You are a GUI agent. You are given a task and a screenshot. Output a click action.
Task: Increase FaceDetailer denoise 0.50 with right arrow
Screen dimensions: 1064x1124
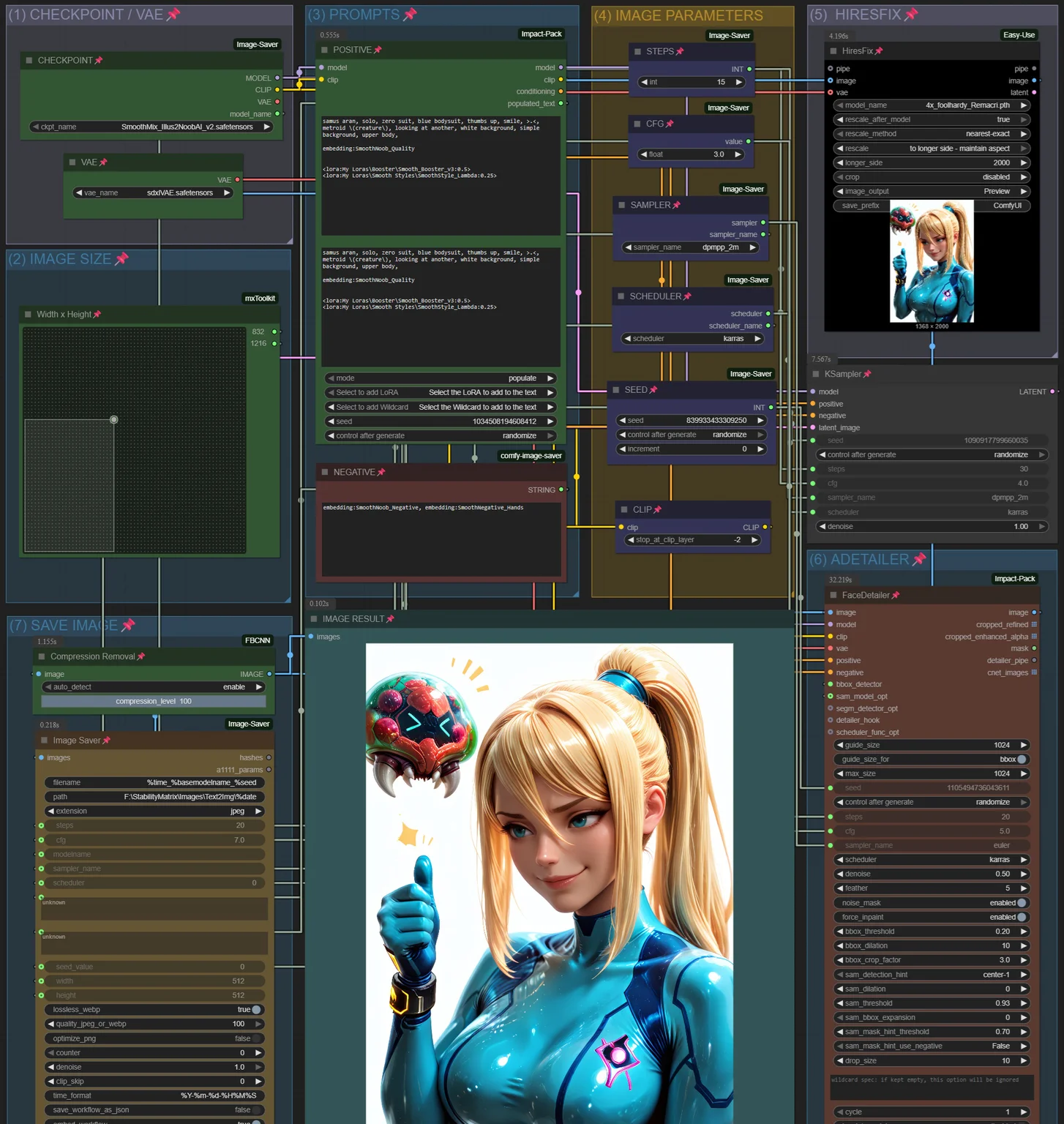click(1023, 874)
